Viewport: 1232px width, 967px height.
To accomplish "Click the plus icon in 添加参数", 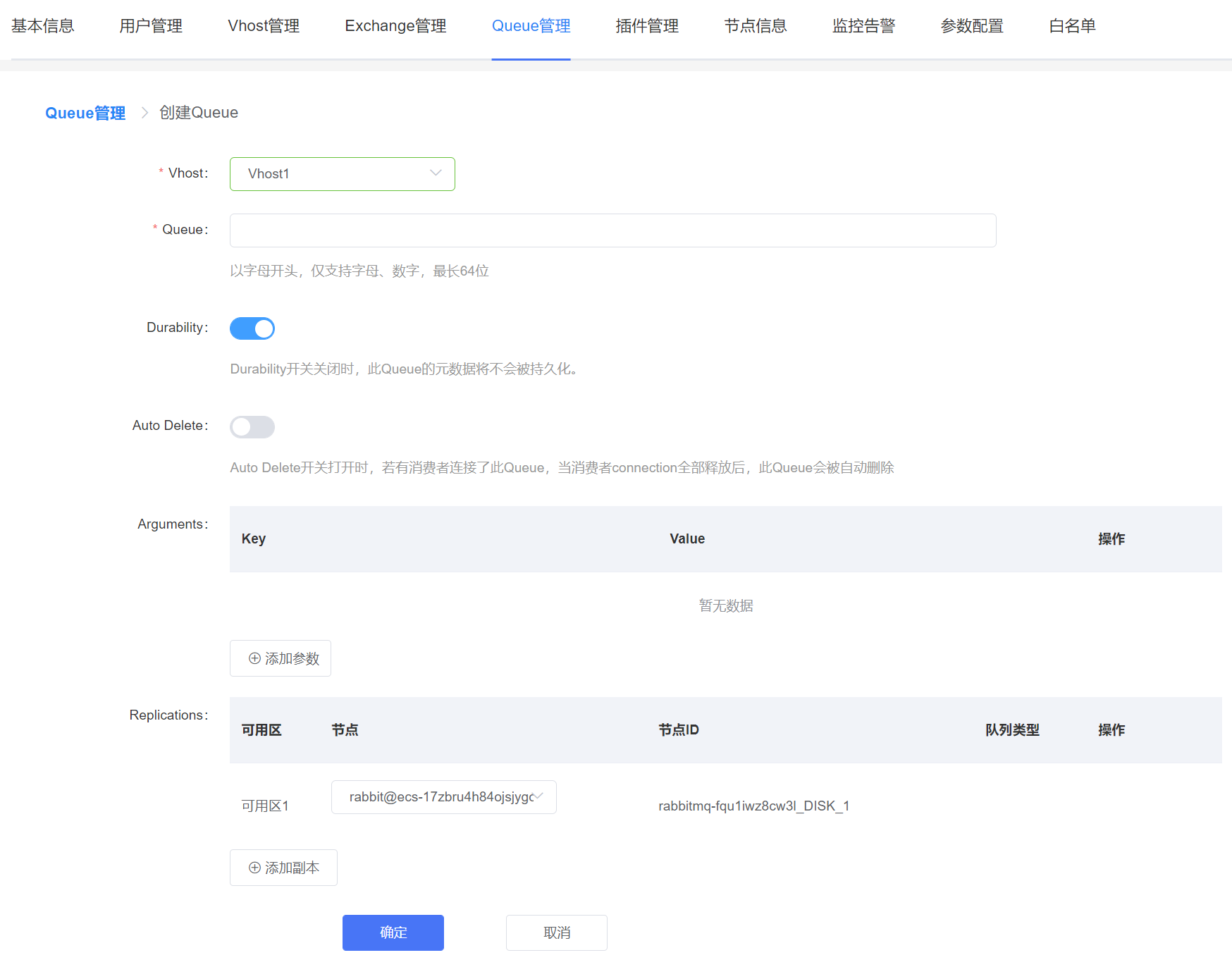I will tap(254, 658).
